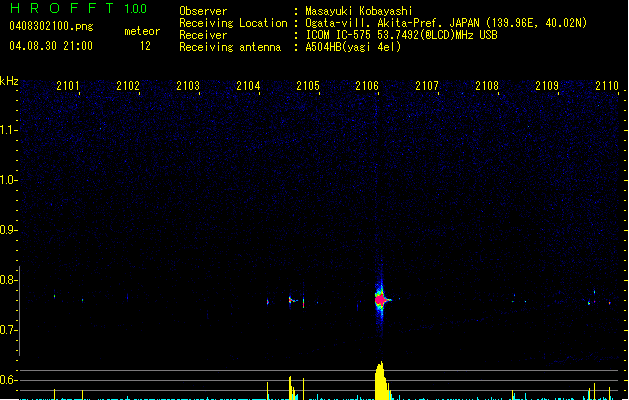629x400 pixels.
Task: Click the meteor count value 12
Action: pos(145,46)
